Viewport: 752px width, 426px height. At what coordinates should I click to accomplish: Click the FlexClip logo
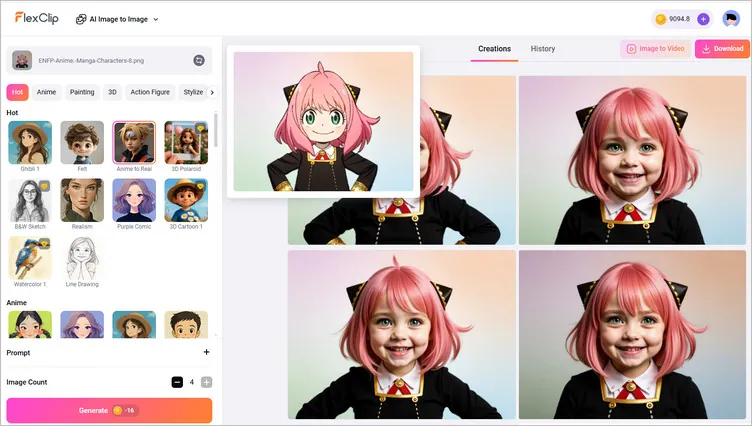36,18
